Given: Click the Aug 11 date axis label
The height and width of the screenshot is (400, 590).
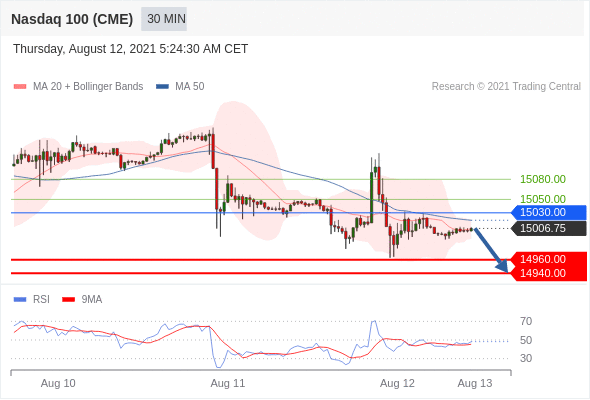Looking at the screenshot, I should point(228,383).
